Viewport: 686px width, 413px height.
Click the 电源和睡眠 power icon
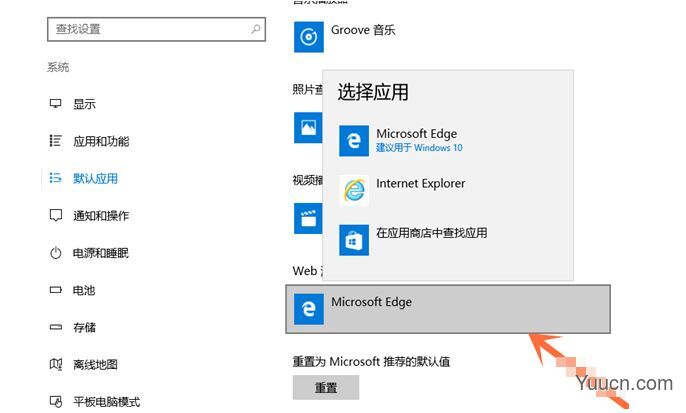(56, 252)
